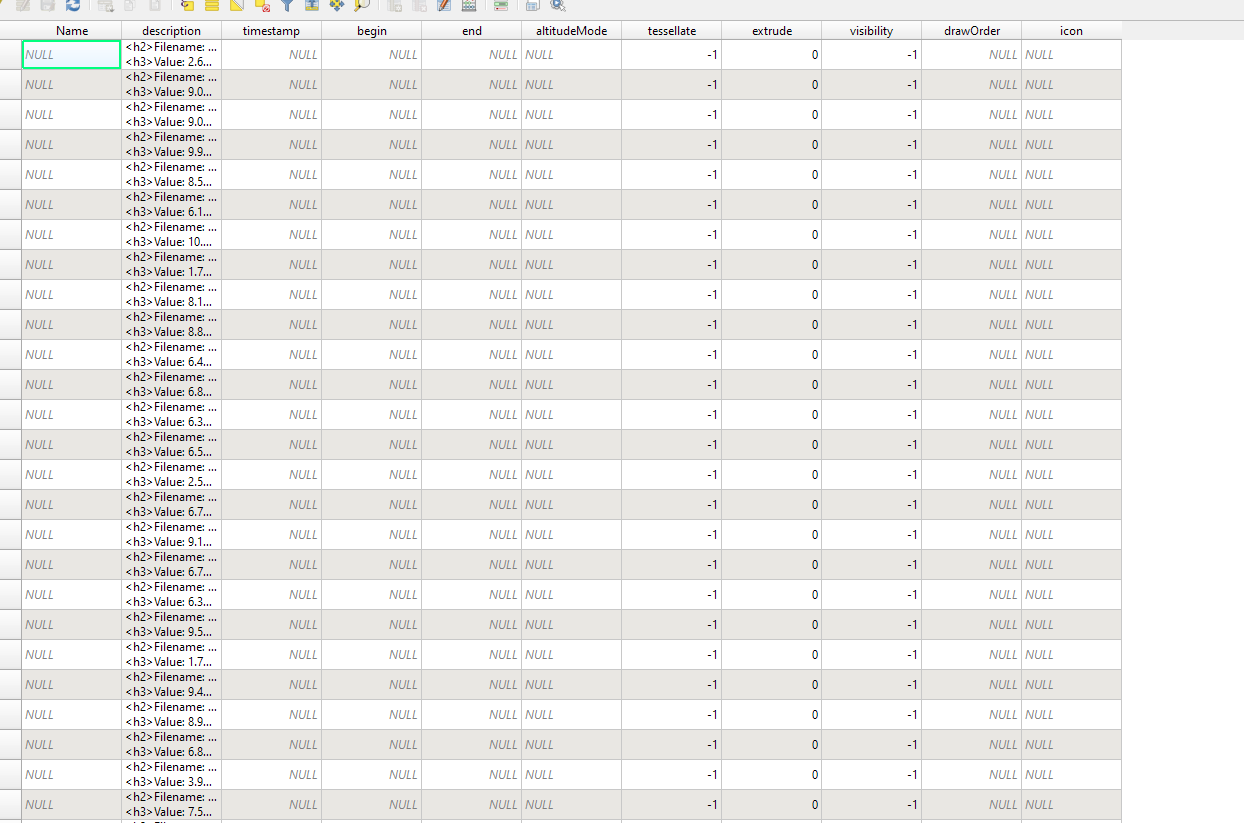Click the altitudeMode column header
Screen dimensions: 1244x823
click(572, 31)
